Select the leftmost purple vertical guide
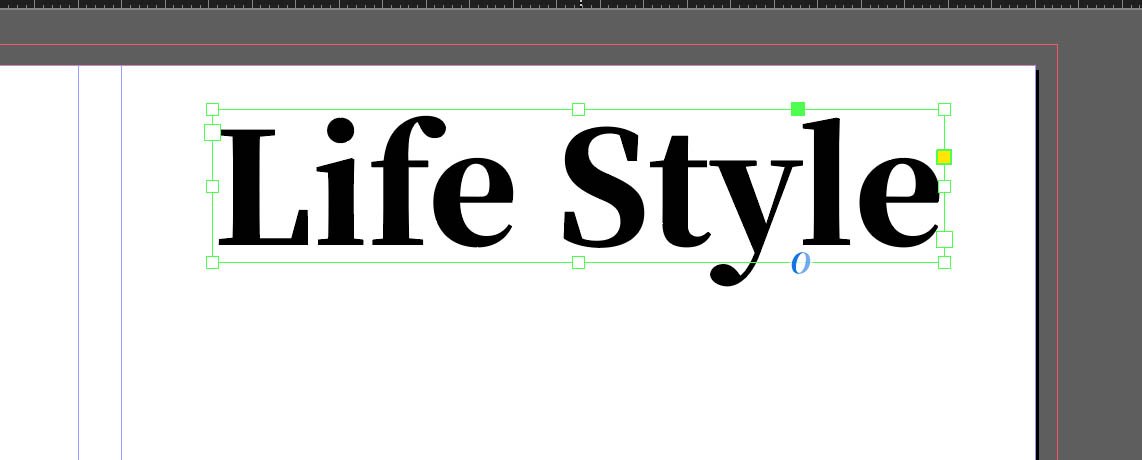This screenshot has height=460, width=1142. coord(78,300)
